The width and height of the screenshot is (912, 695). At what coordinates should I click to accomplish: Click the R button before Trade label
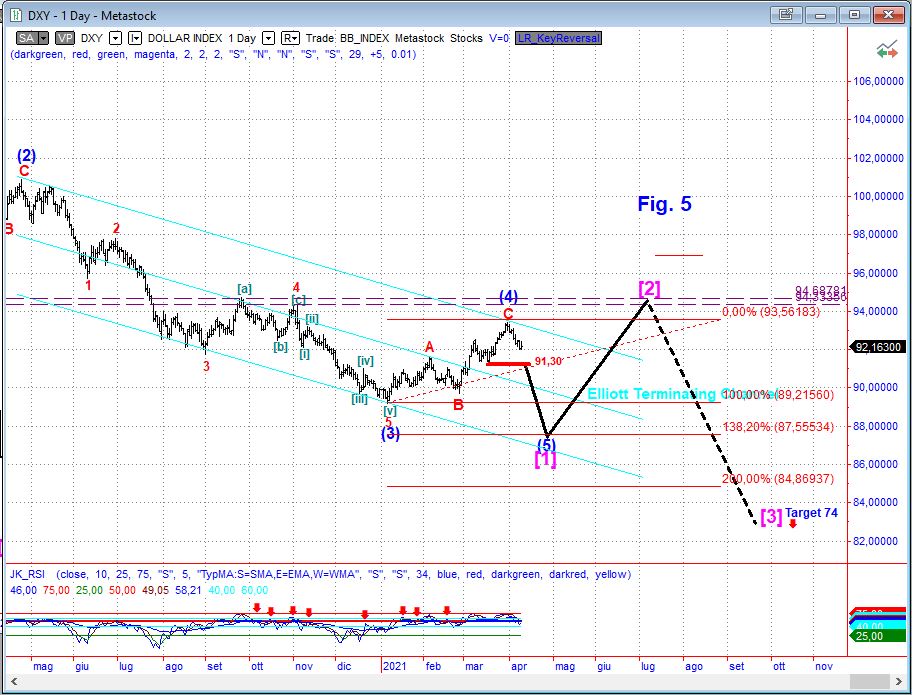pos(290,38)
